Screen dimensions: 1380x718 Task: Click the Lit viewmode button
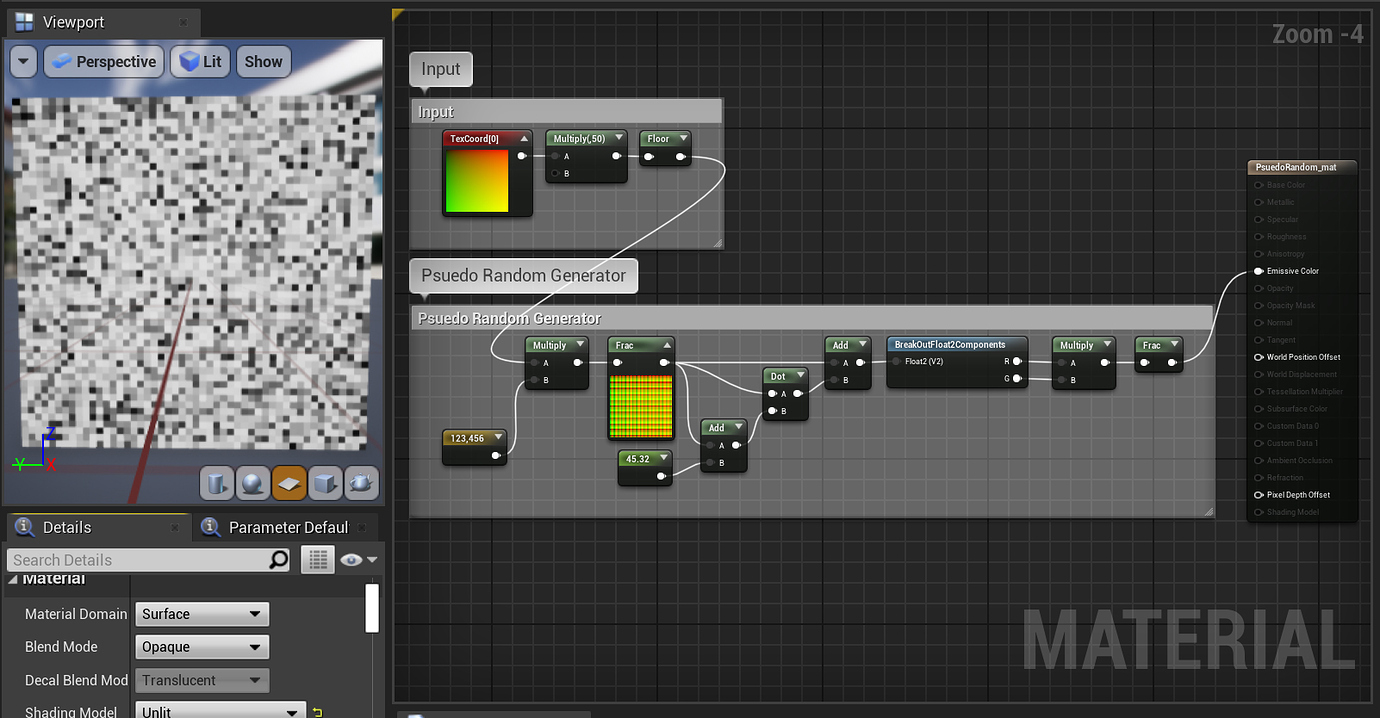click(x=199, y=61)
